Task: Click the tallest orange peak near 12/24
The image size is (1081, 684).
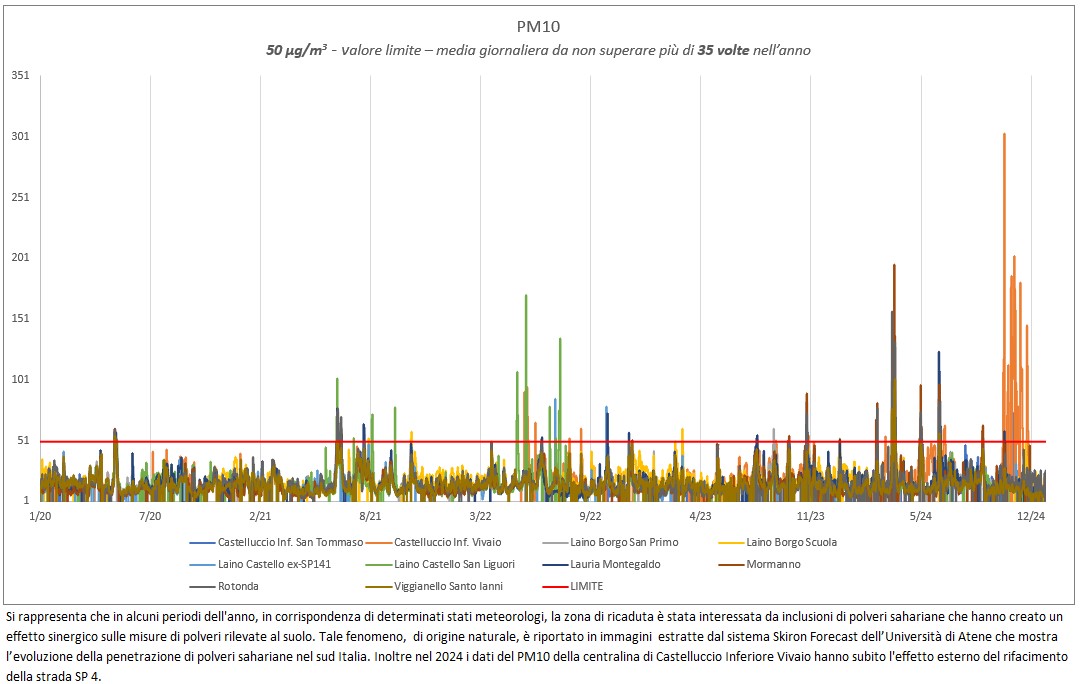Action: (1004, 136)
